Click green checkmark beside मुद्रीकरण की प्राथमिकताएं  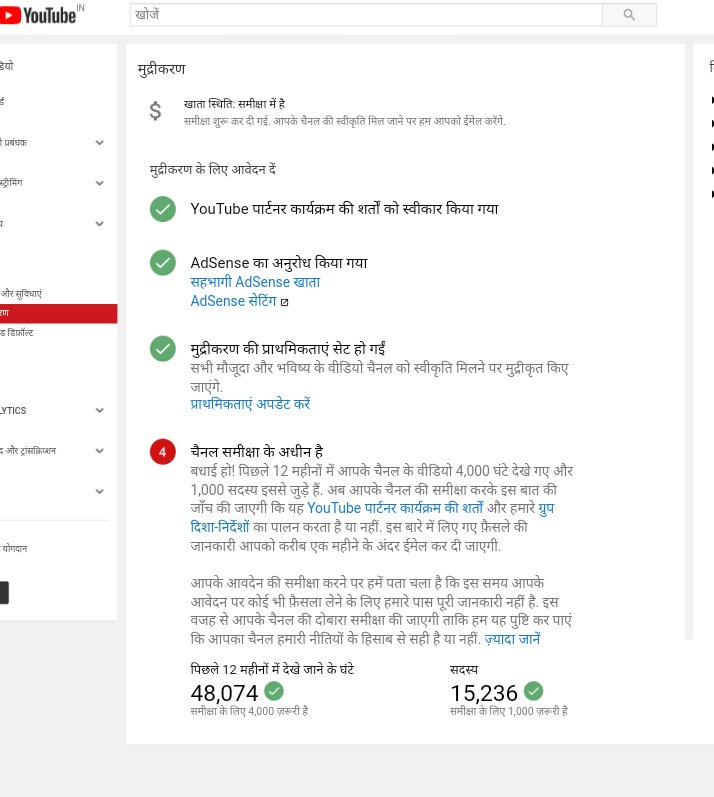163,349
